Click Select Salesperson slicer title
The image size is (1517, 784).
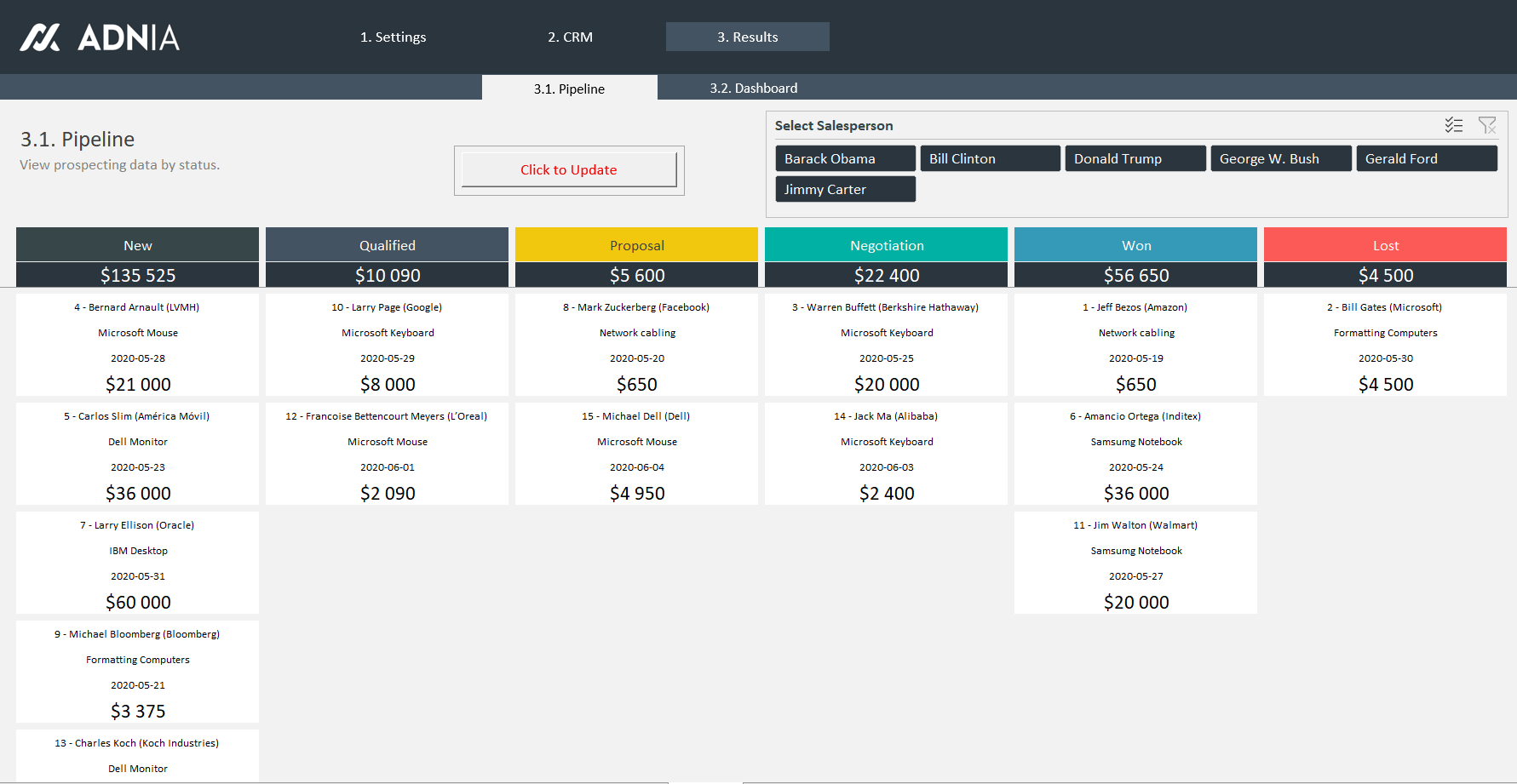click(834, 125)
